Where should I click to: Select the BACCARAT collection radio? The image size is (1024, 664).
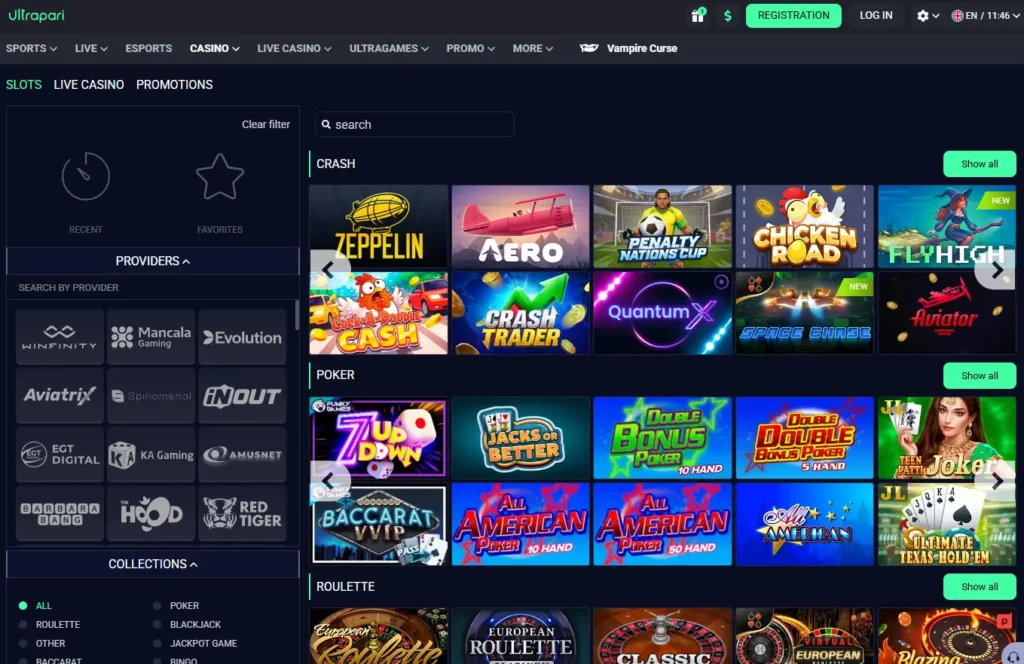pos(23,661)
